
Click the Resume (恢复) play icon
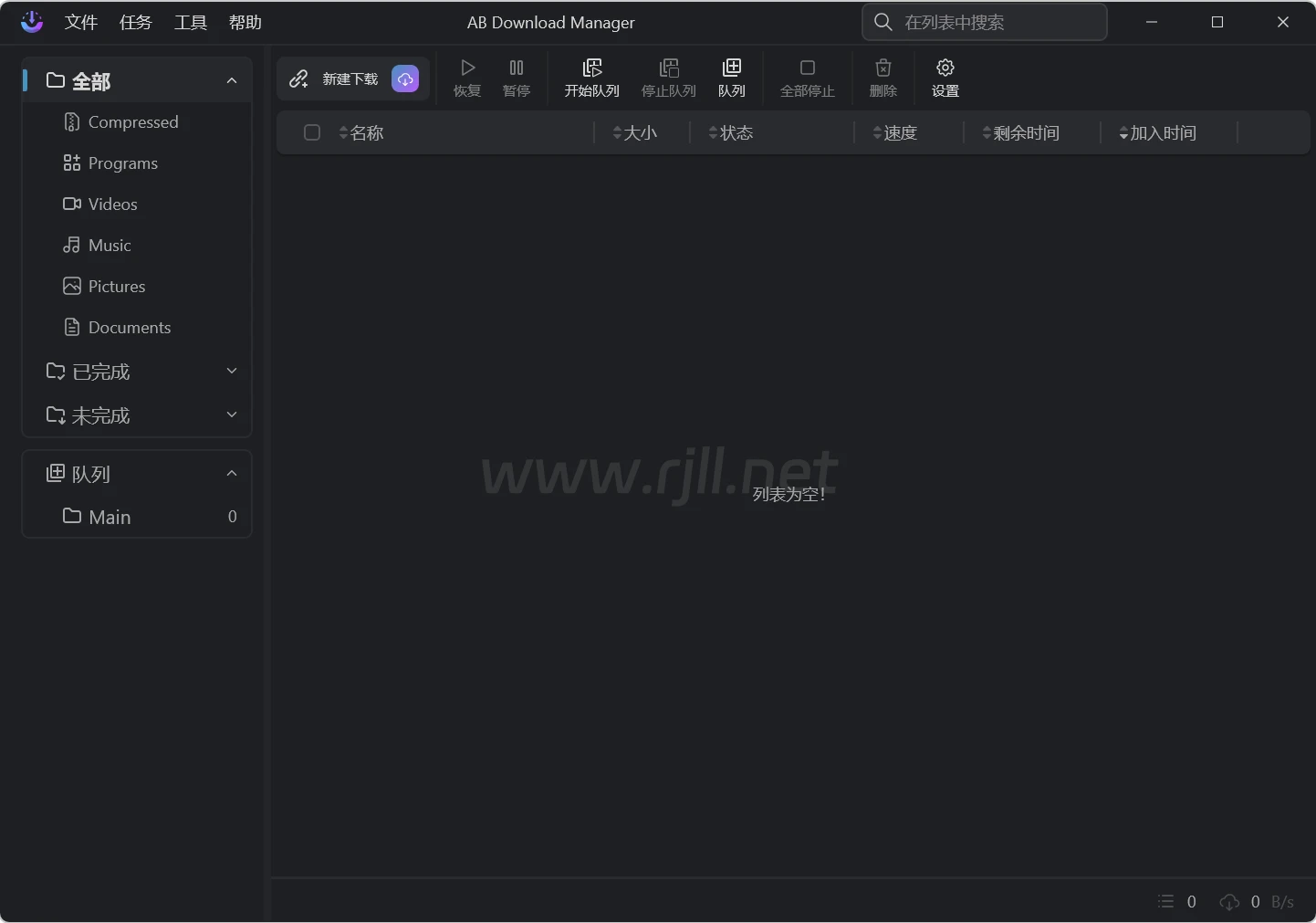[467, 68]
